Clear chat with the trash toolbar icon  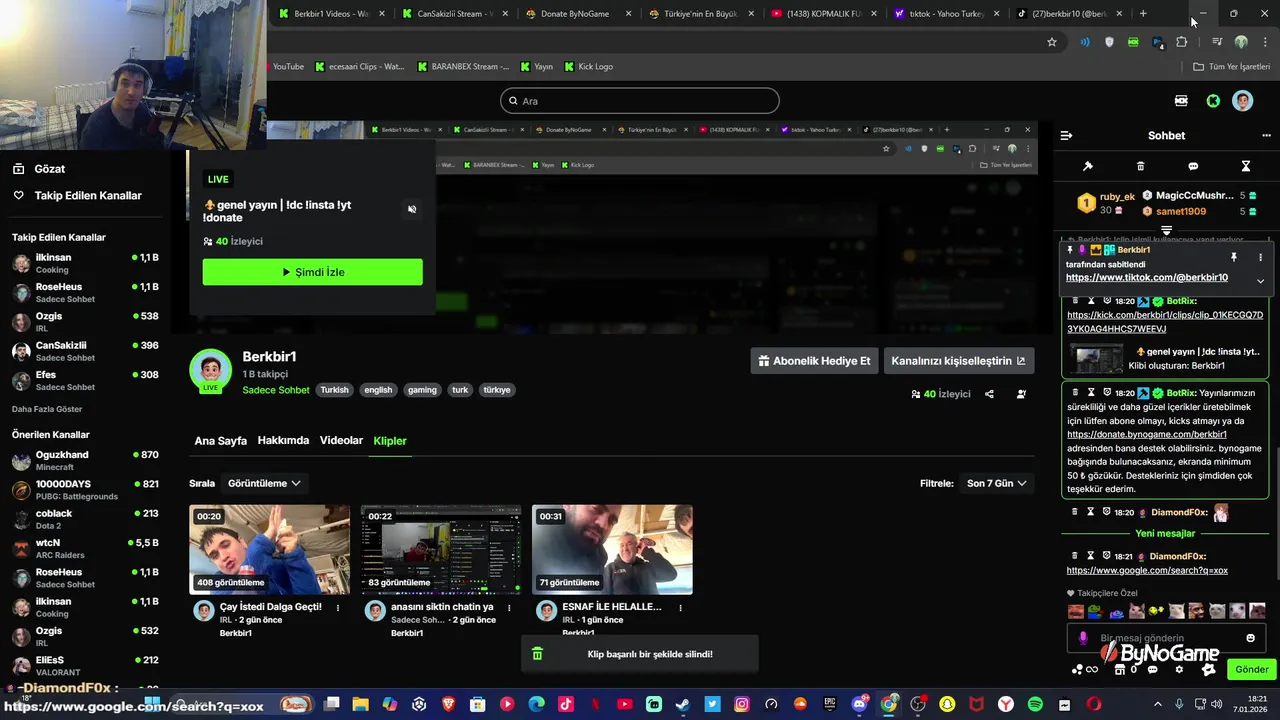point(1140,166)
